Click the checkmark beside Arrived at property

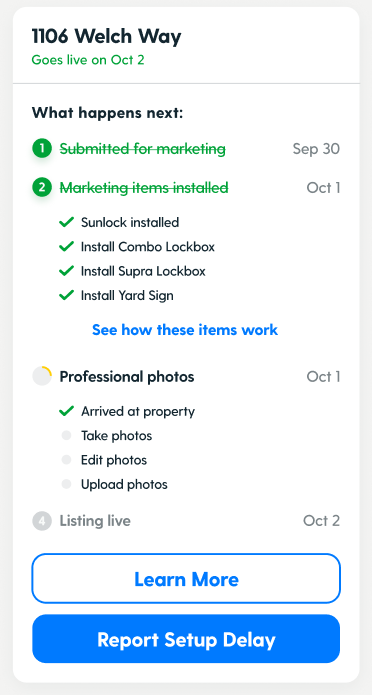pyautogui.click(x=66, y=411)
